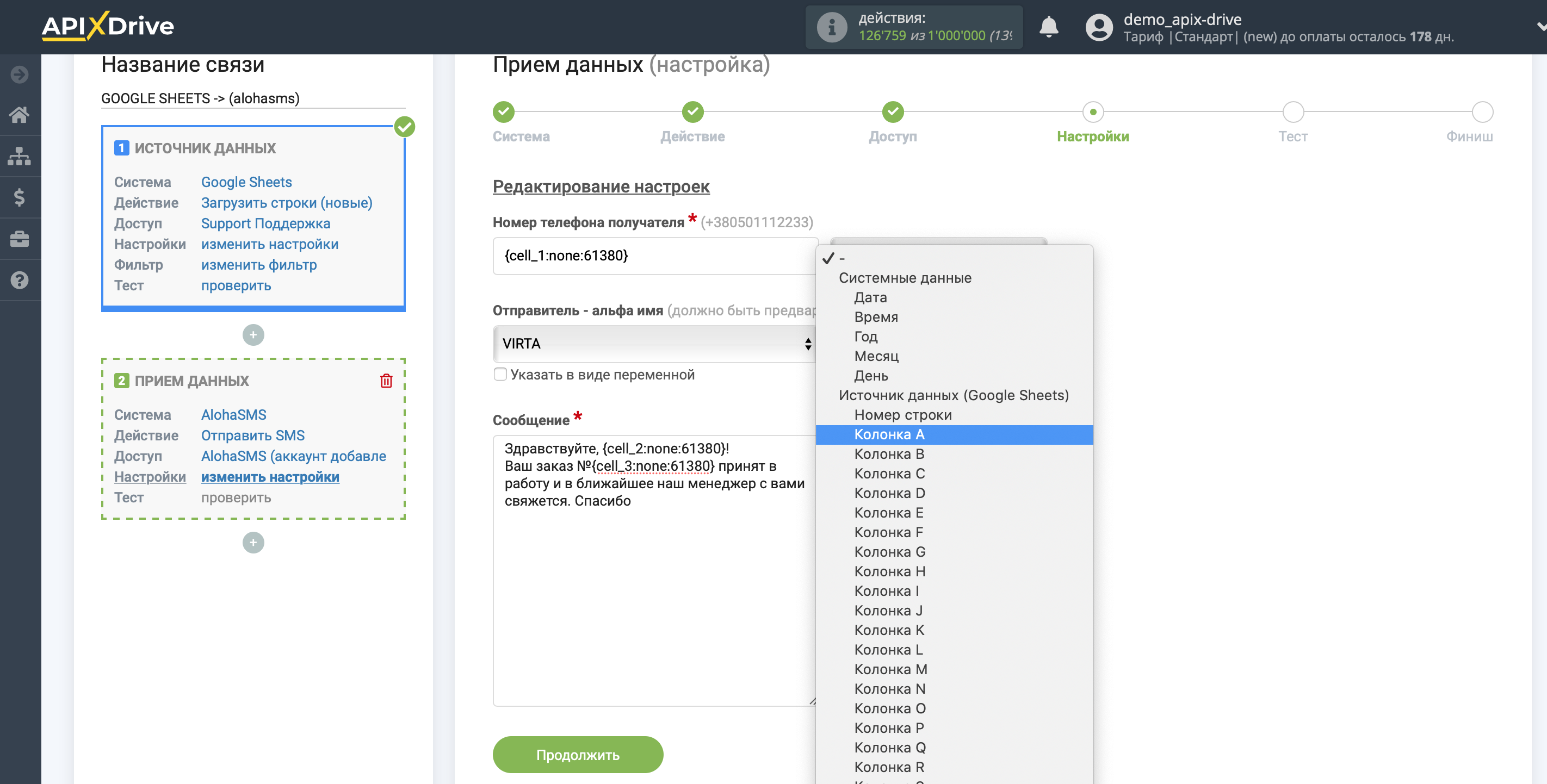Click the recipient phone number field
Image resolution: width=1547 pixels, height=784 pixels.
tap(655, 256)
